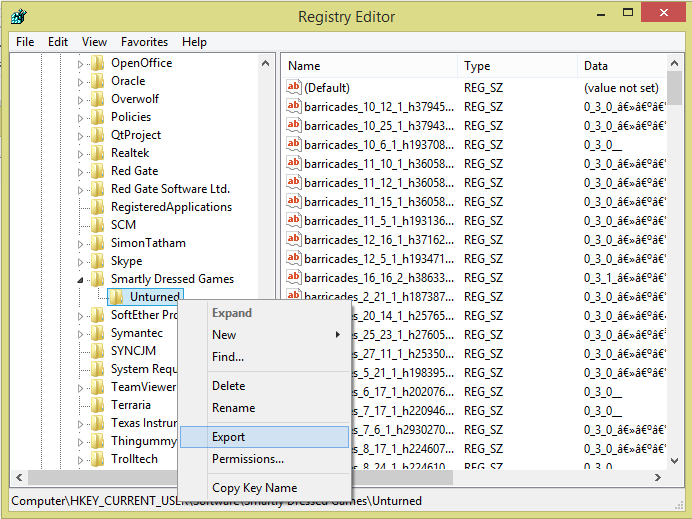Image resolution: width=692 pixels, height=519 pixels.
Task: Sort values by the Data column header
Action: point(622,66)
